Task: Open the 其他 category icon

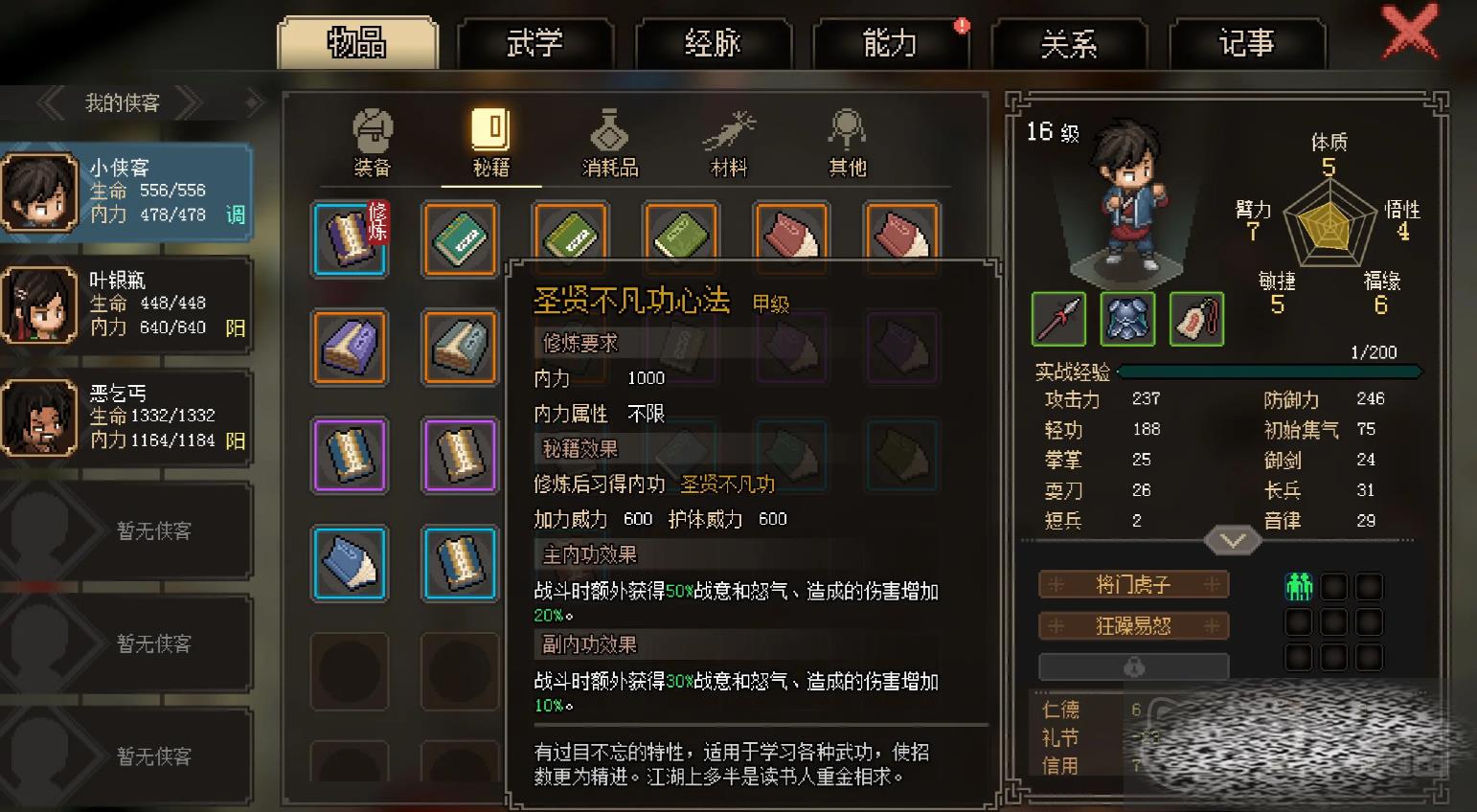Action: point(848,143)
